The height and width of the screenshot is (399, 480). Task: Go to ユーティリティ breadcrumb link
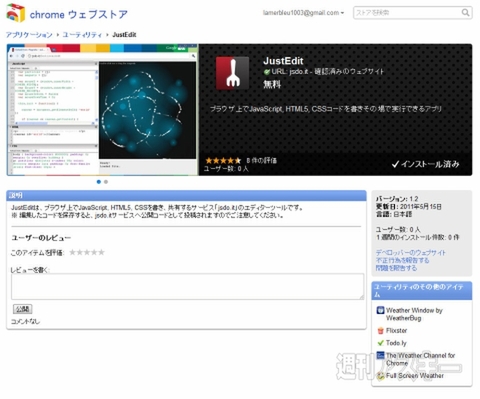click(x=82, y=35)
